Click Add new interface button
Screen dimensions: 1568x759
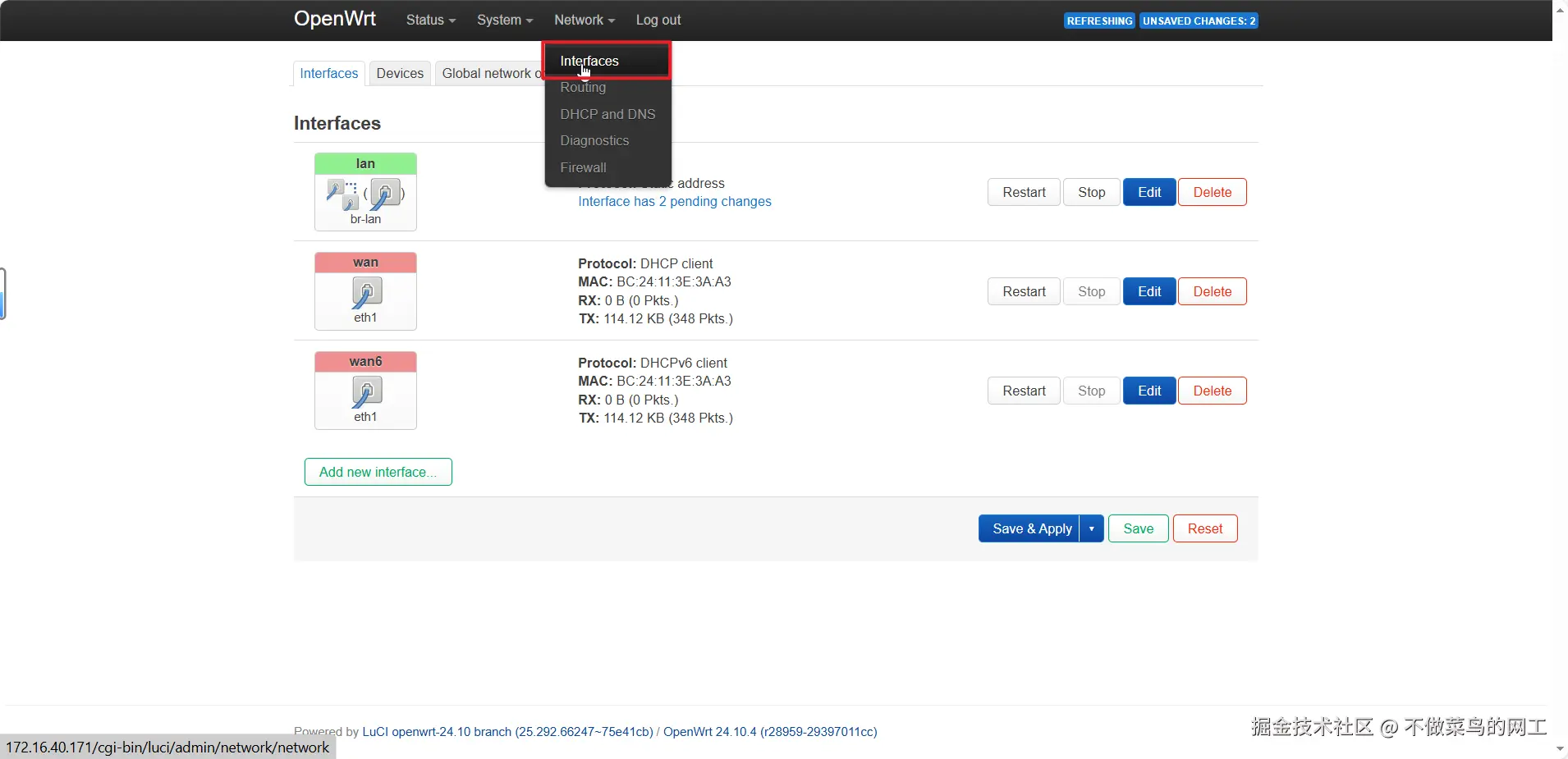[378, 472]
